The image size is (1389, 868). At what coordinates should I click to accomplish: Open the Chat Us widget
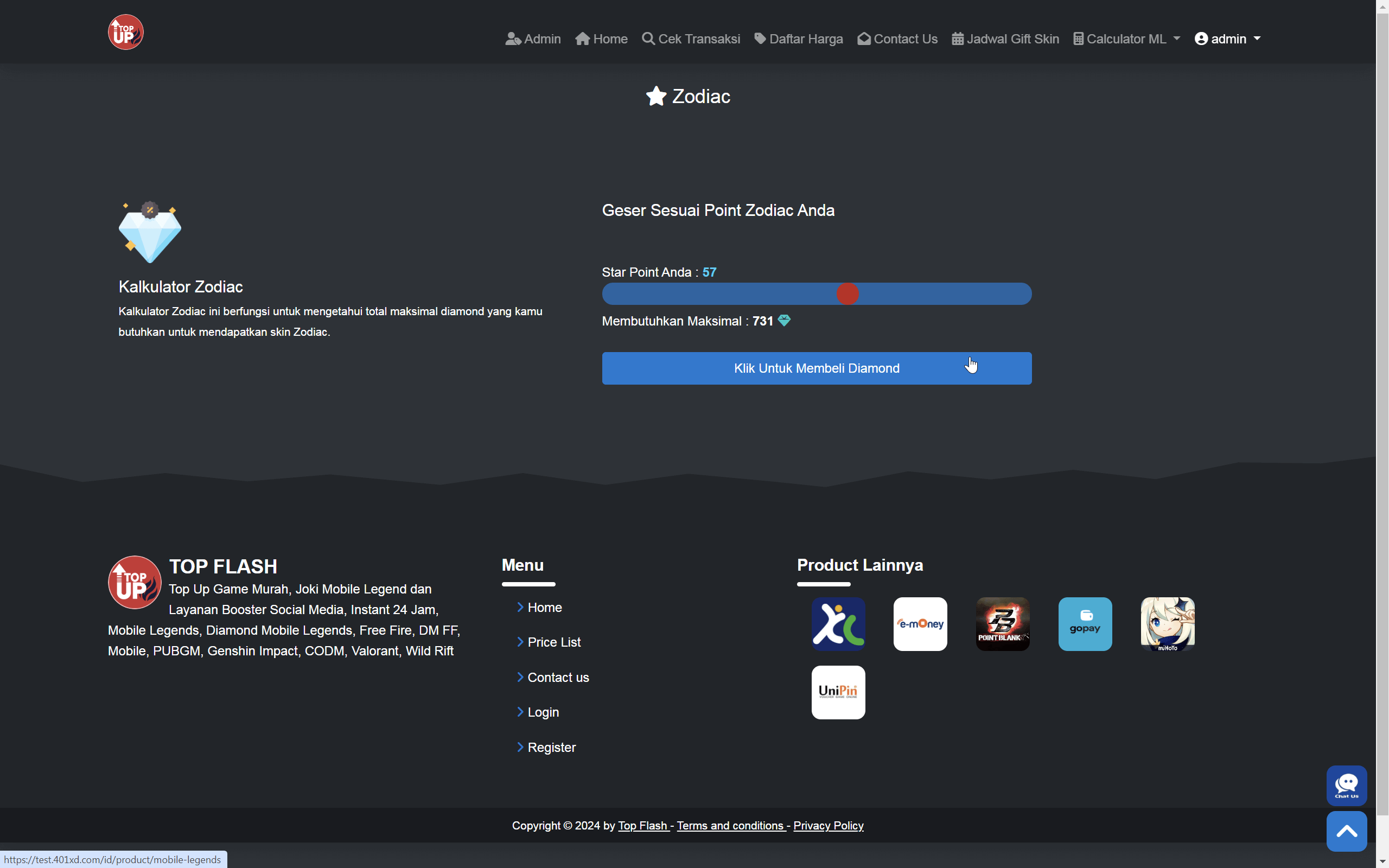tap(1347, 786)
